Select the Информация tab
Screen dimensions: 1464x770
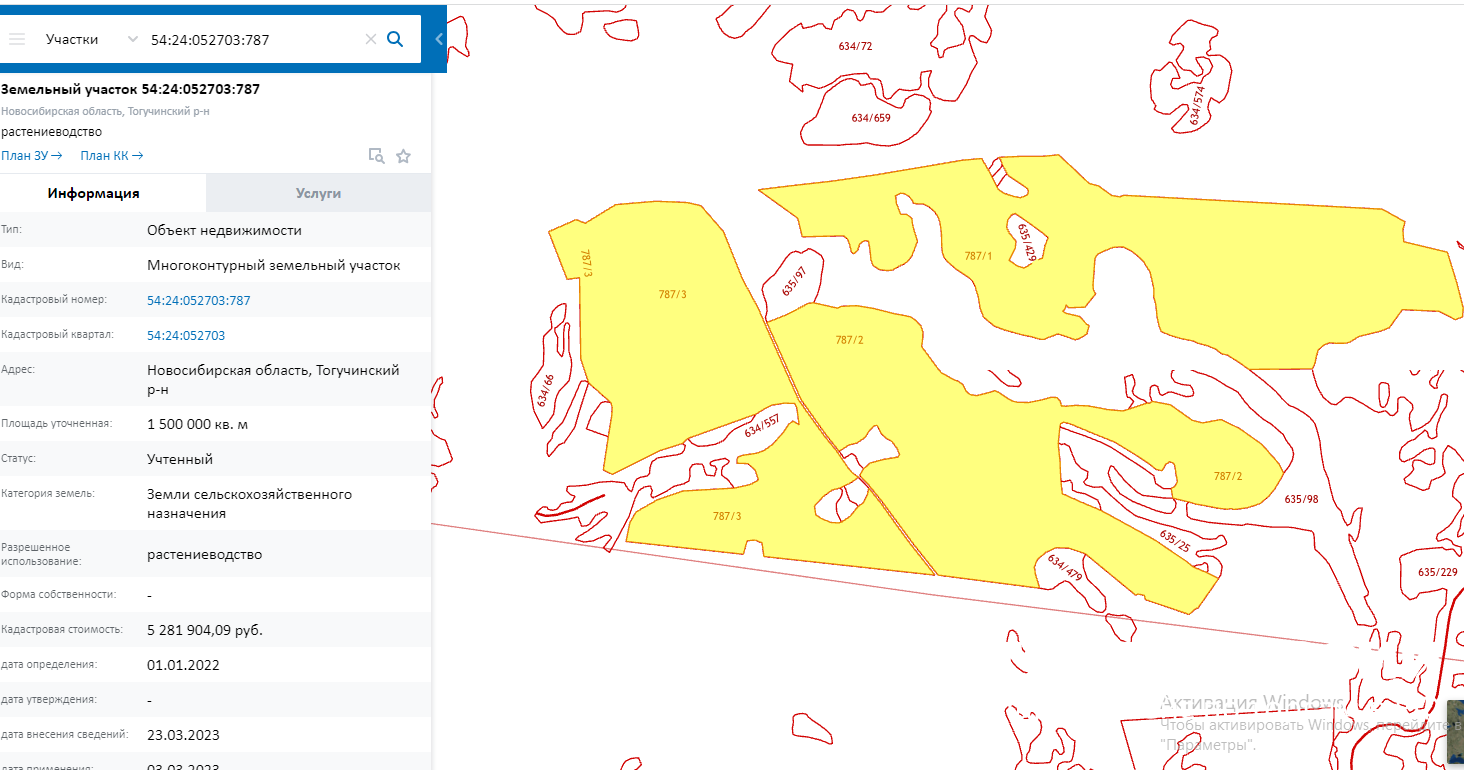93,193
